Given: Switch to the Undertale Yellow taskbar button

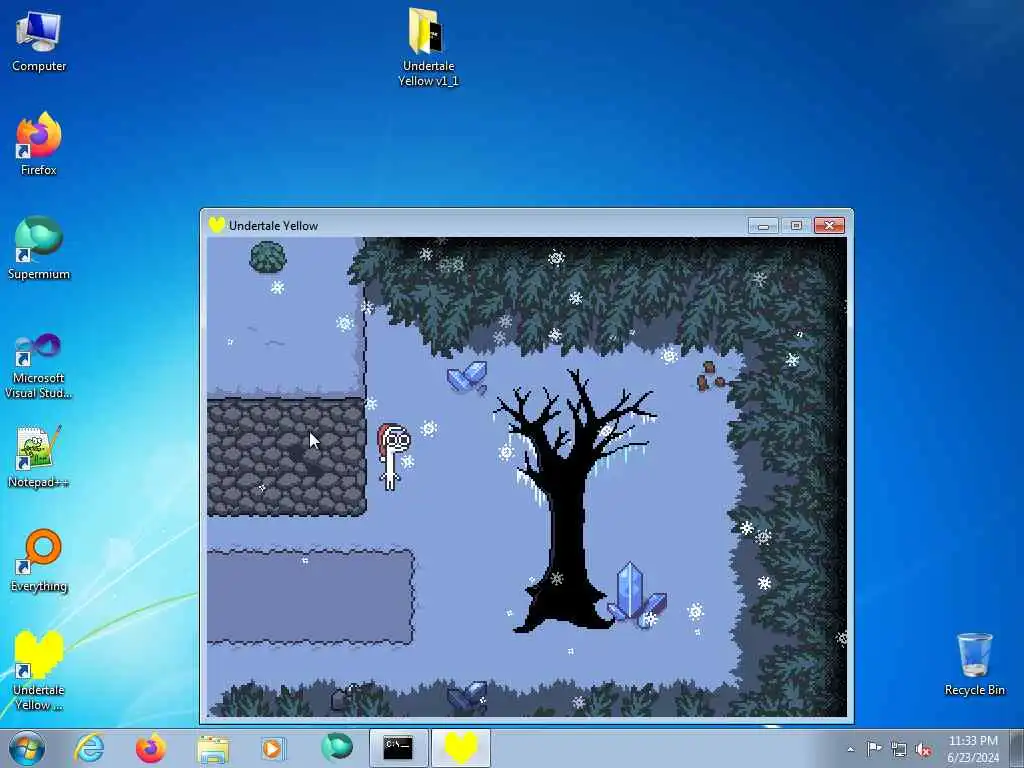Looking at the screenshot, I should (461, 748).
